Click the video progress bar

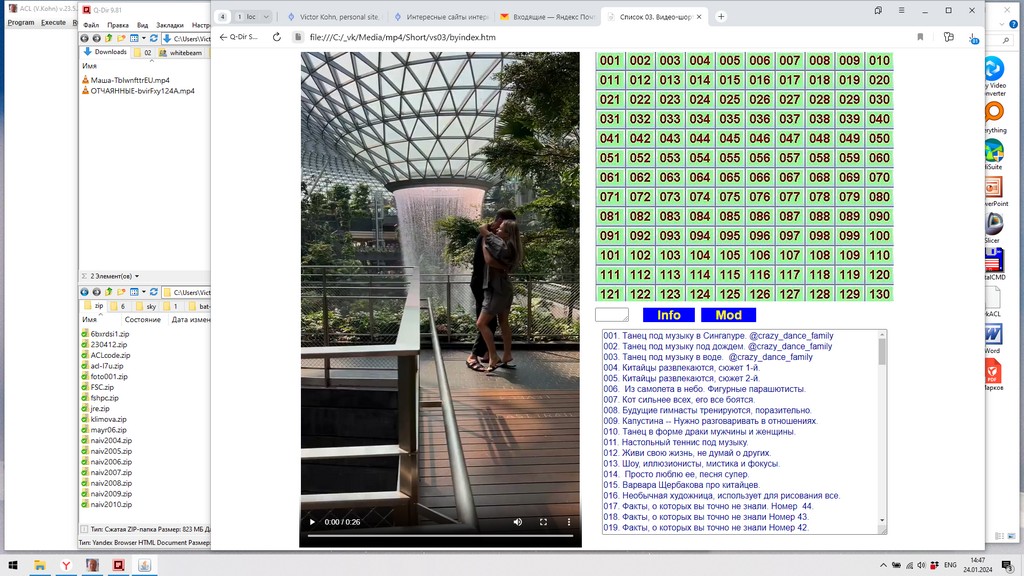[x=440, y=536]
